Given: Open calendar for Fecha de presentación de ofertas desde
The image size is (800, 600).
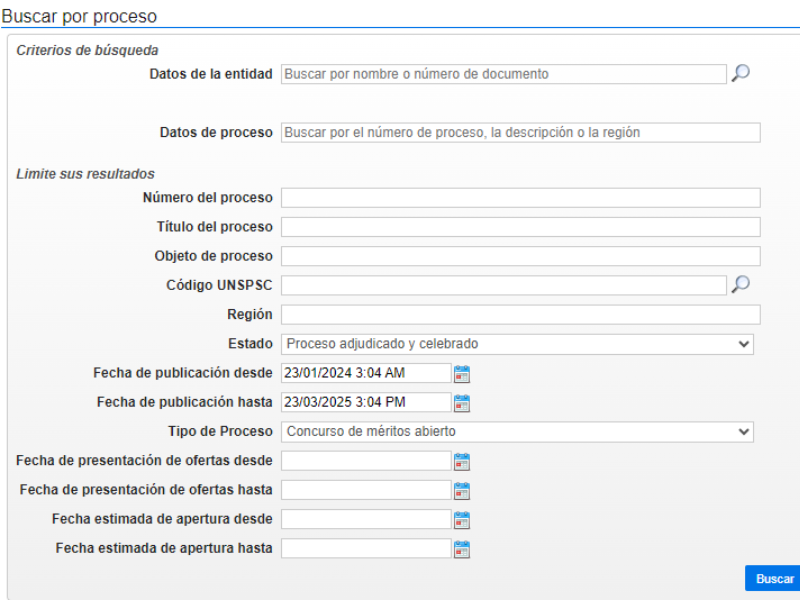Looking at the screenshot, I should pyautogui.click(x=462, y=461).
